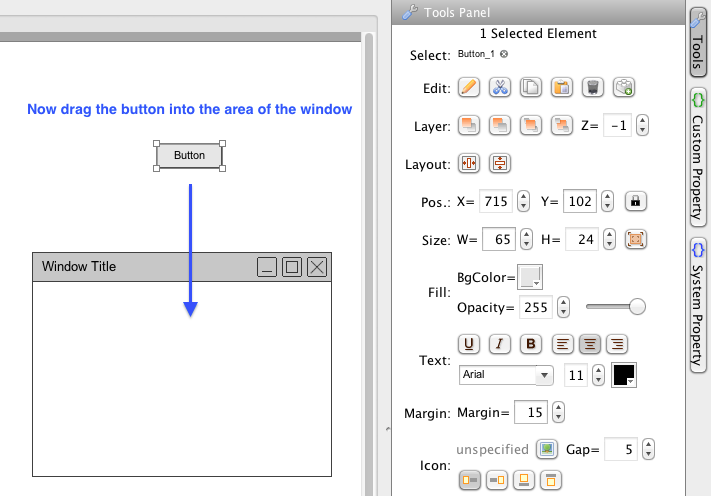Viewport: 711px width, 496px height.
Task: Choose an icon image next to unspecified
Action: click(x=546, y=449)
